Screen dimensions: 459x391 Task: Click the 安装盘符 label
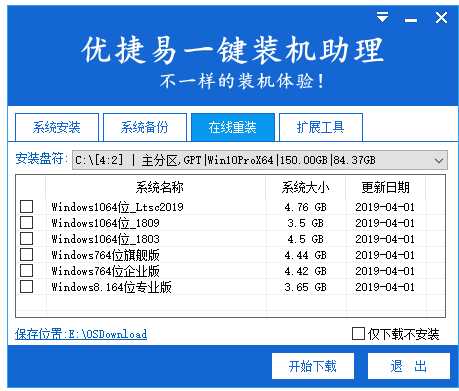click(41, 159)
